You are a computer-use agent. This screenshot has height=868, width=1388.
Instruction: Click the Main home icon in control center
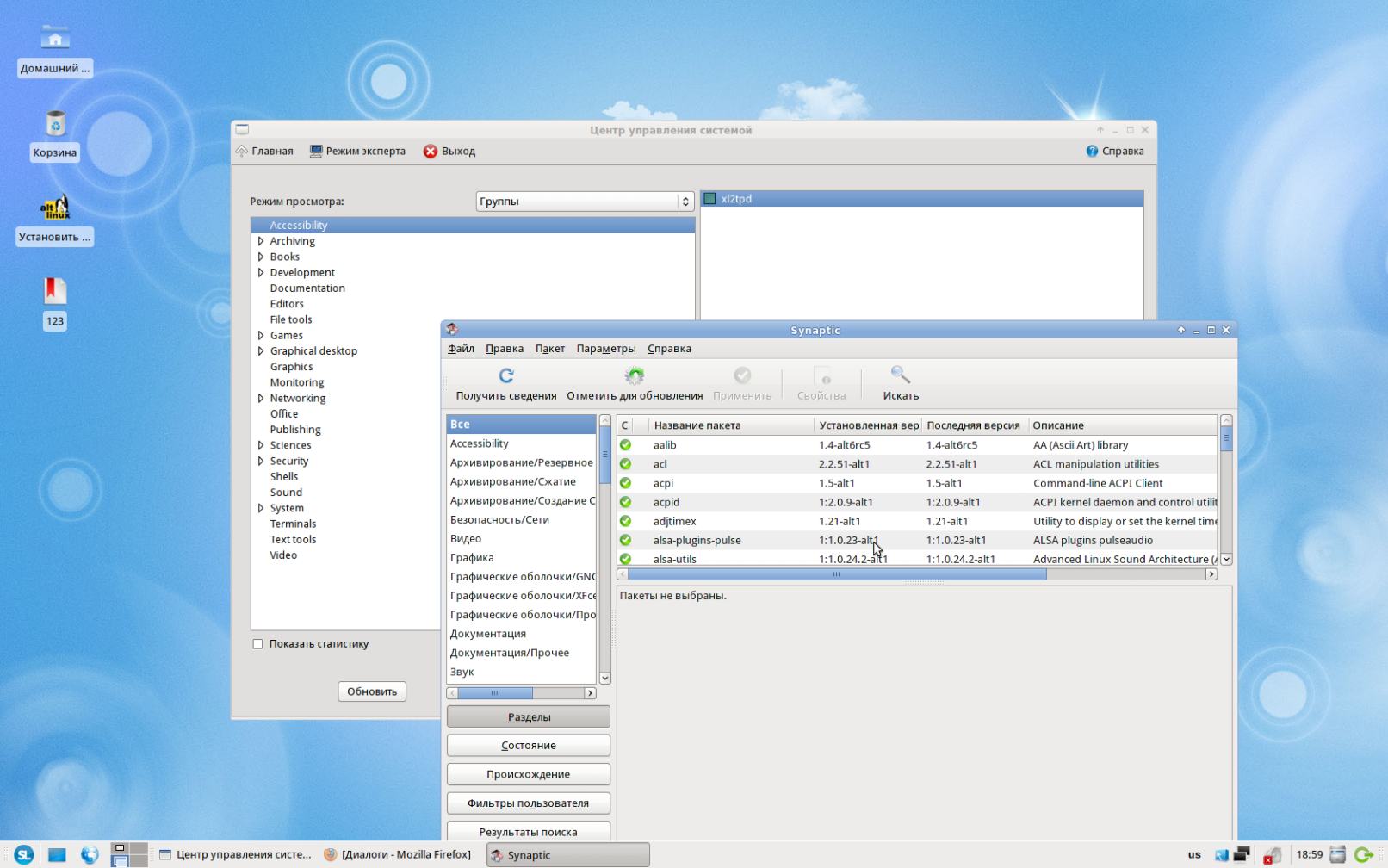tap(242, 151)
